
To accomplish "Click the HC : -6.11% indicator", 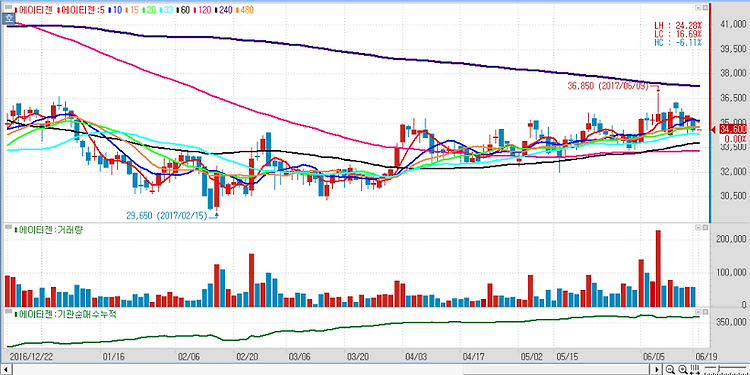I will (678, 43).
